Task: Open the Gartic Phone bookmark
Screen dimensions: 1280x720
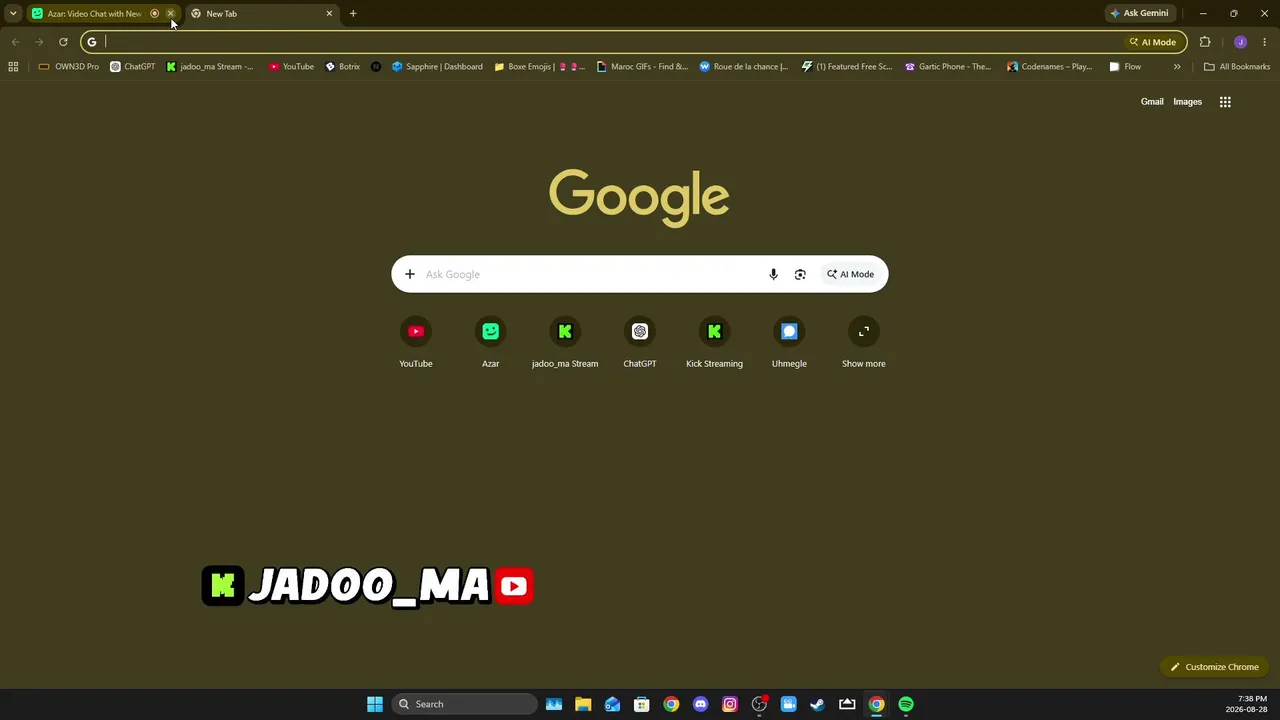Action: 948,67
